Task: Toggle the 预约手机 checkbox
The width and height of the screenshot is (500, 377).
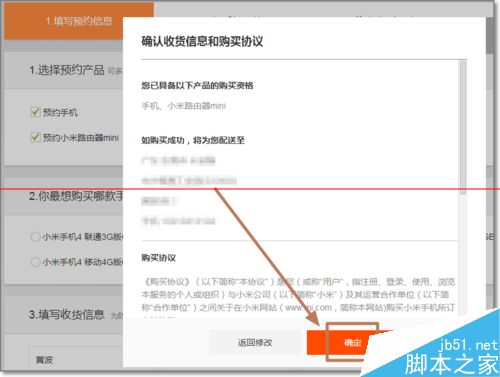Action: pyautogui.click(x=36, y=112)
